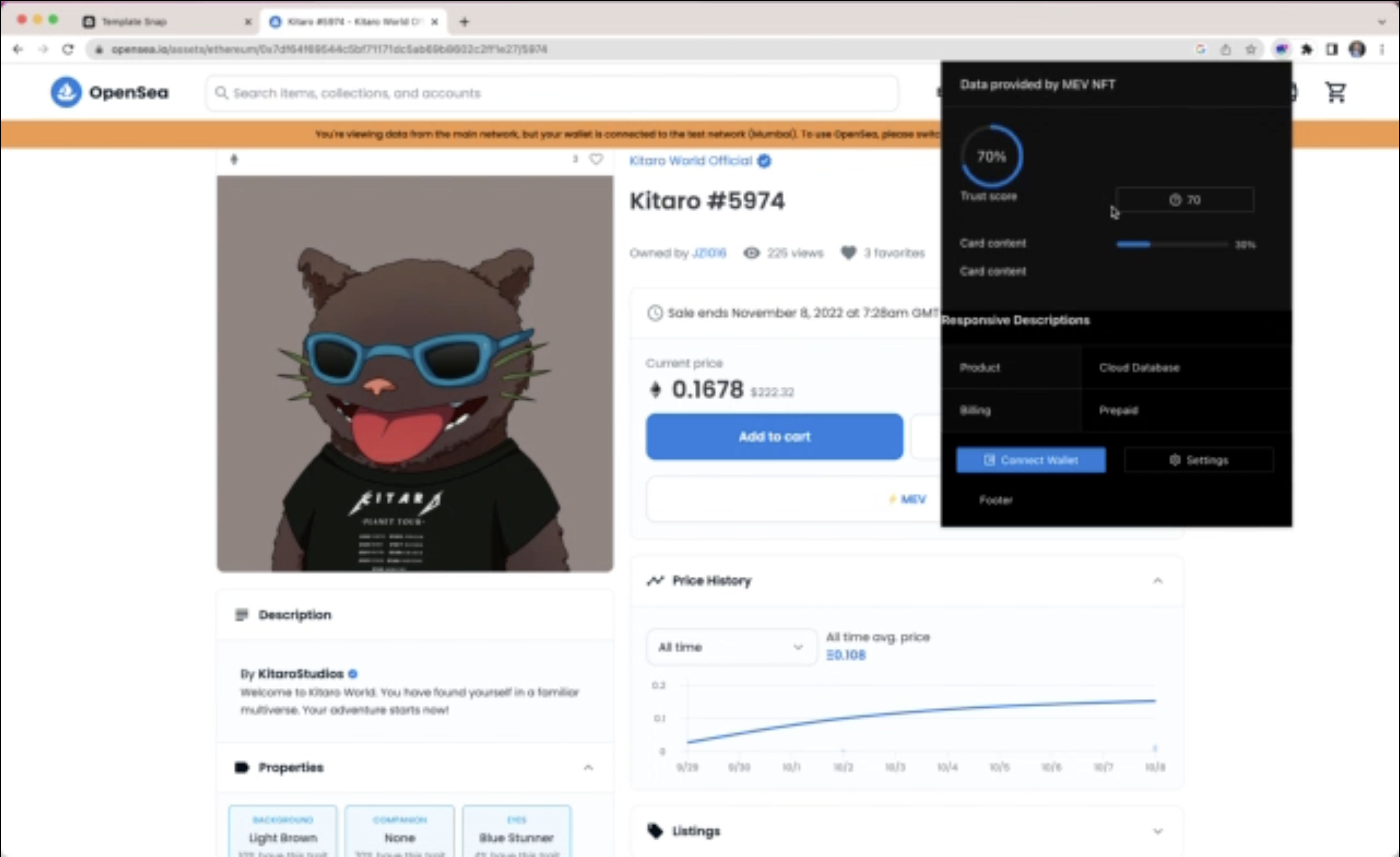This screenshot has height=857, width=1400.
Task: Select the Eyes Blue Stunner property card
Action: click(516, 831)
